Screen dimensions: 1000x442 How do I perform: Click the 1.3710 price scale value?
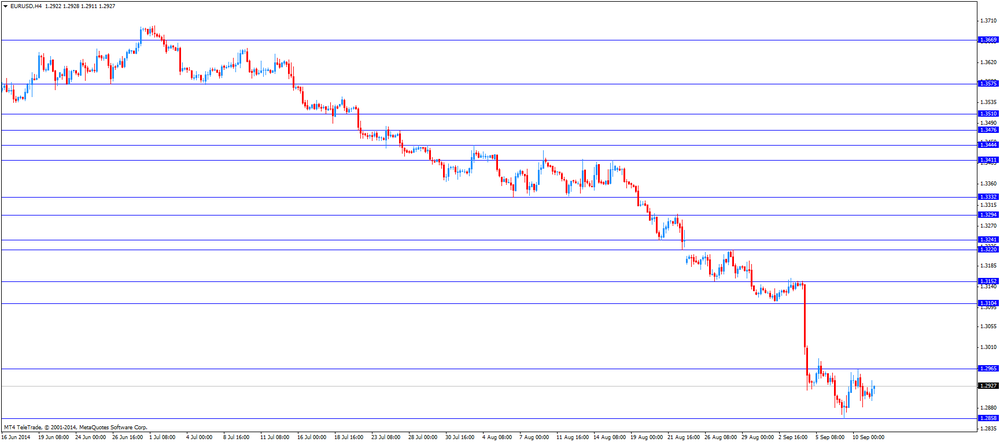coord(989,21)
